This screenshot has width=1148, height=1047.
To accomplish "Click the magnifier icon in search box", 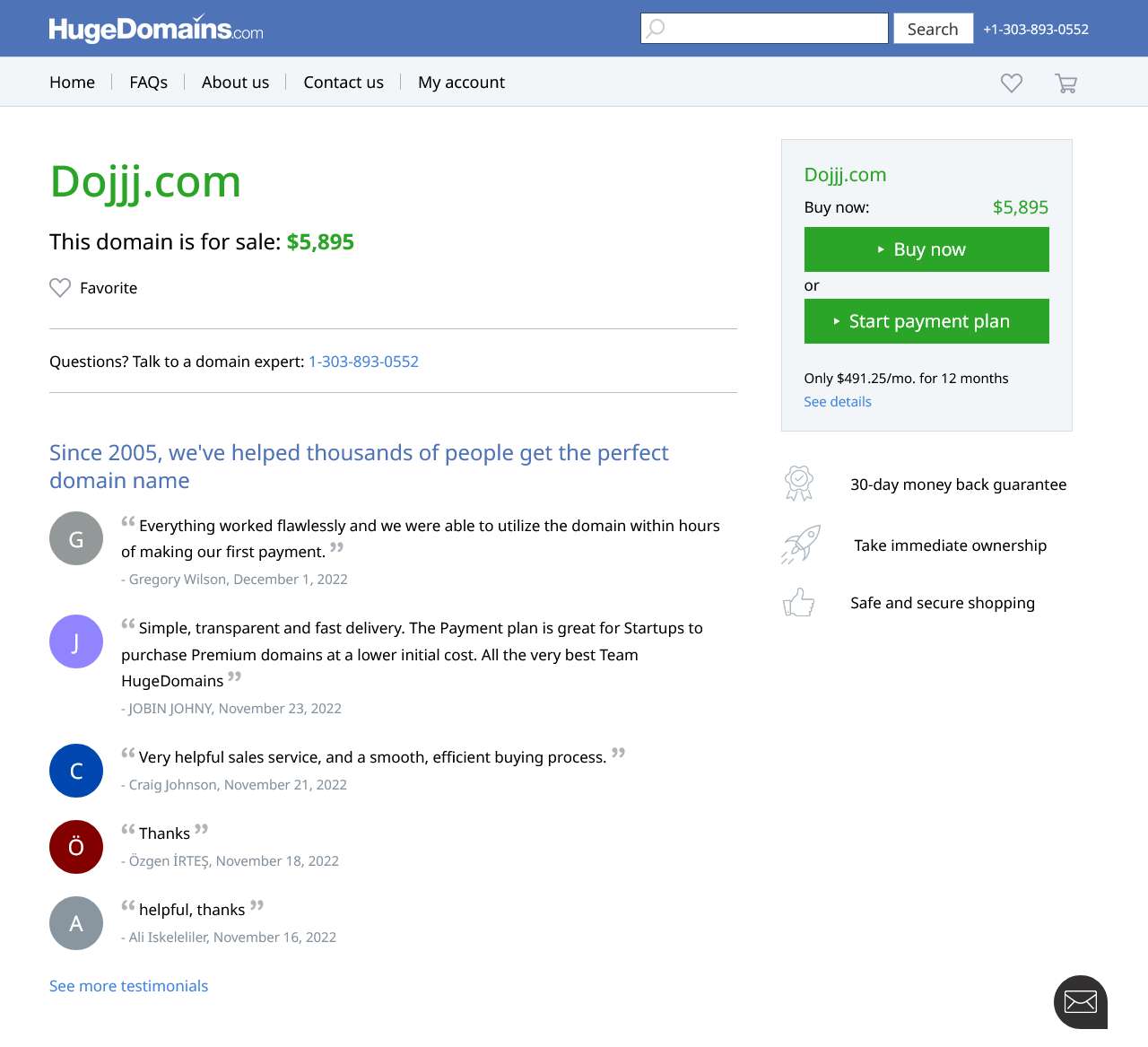I will pos(656,28).
